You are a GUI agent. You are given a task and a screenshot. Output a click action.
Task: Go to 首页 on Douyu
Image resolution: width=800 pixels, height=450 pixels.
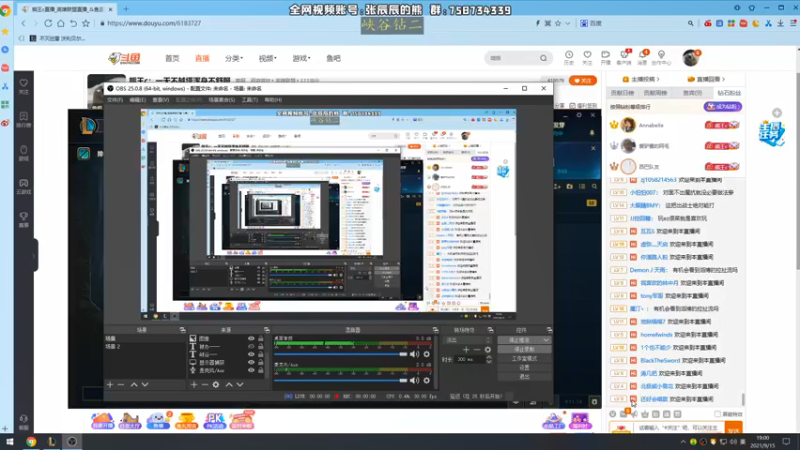click(x=172, y=59)
